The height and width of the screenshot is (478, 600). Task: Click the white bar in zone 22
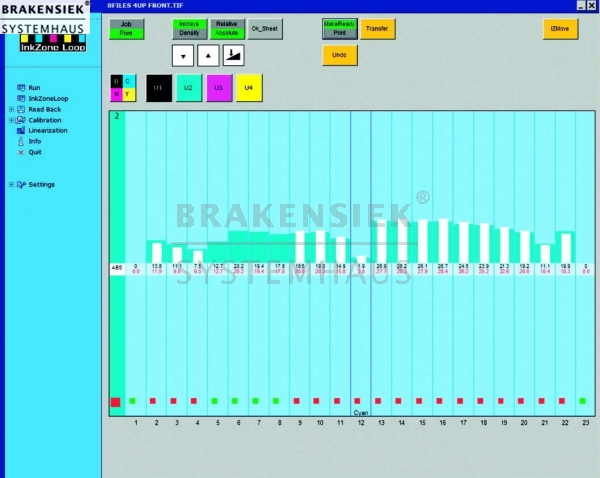[566, 248]
